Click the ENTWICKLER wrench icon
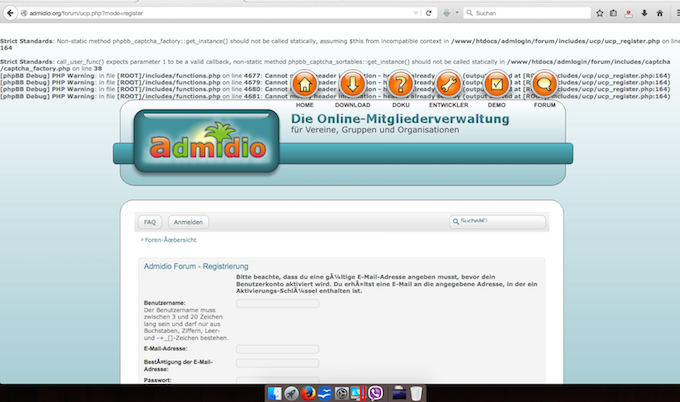Viewport: 680px width, 402px height. tap(449, 84)
